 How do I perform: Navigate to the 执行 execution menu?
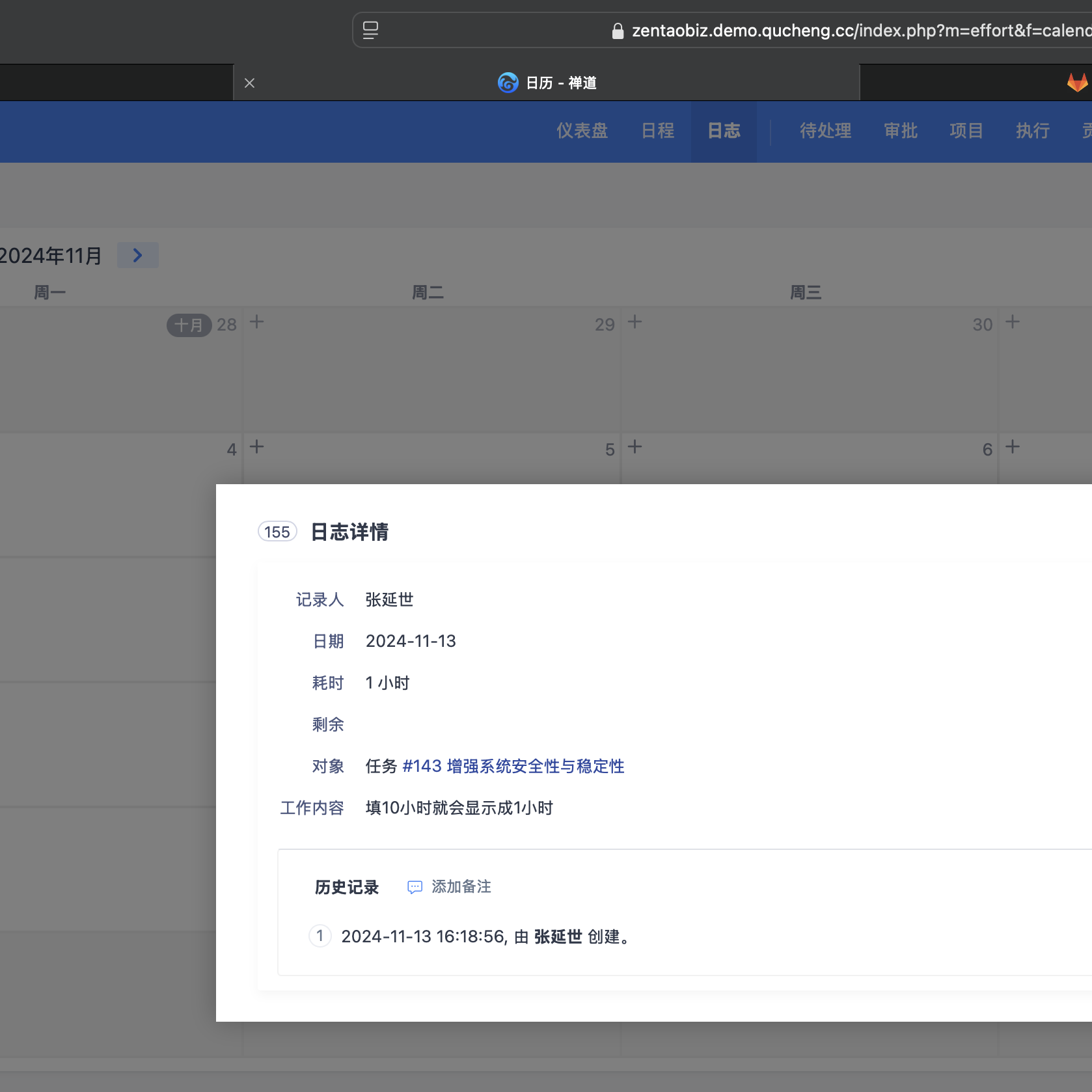1033,131
